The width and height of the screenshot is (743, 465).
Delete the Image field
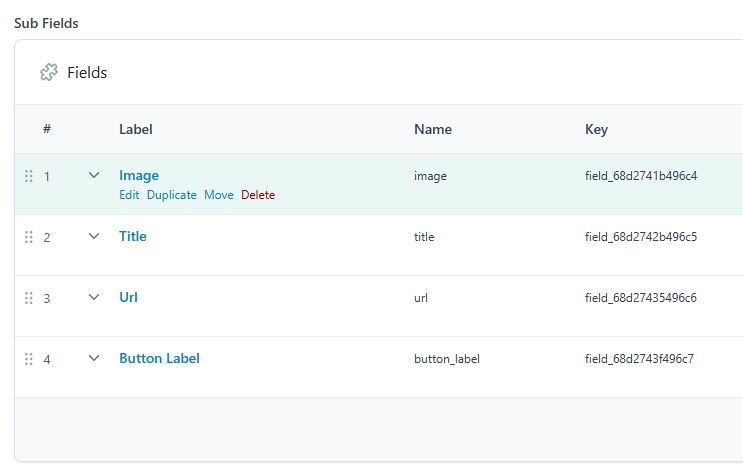[257, 195]
